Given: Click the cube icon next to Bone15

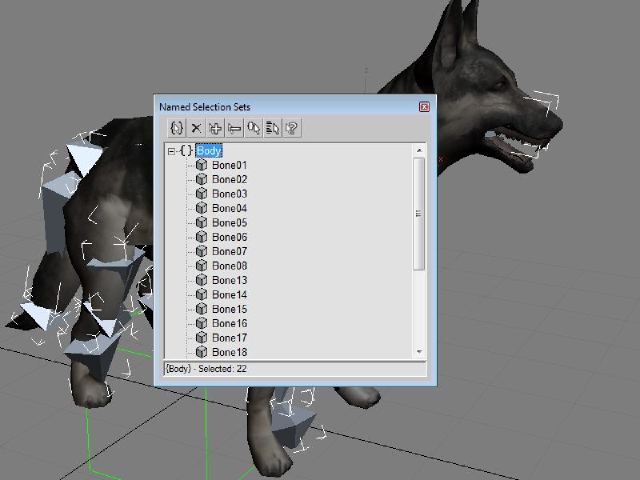Looking at the screenshot, I should [x=201, y=309].
